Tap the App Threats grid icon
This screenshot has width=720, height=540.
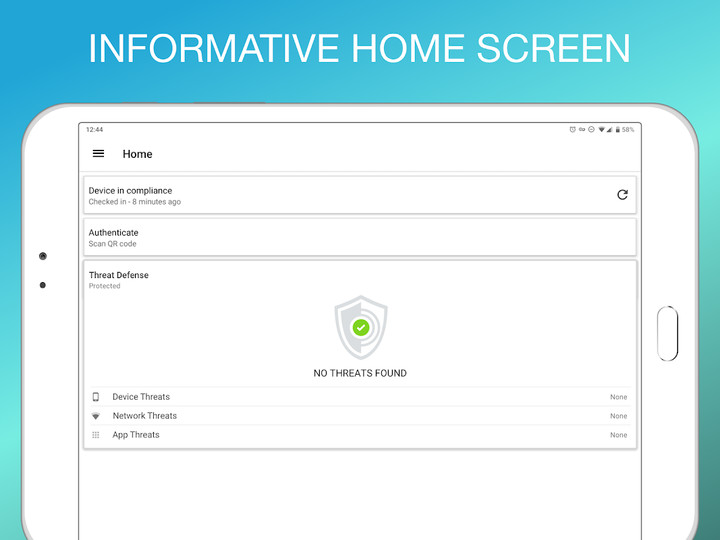pyautogui.click(x=96, y=435)
